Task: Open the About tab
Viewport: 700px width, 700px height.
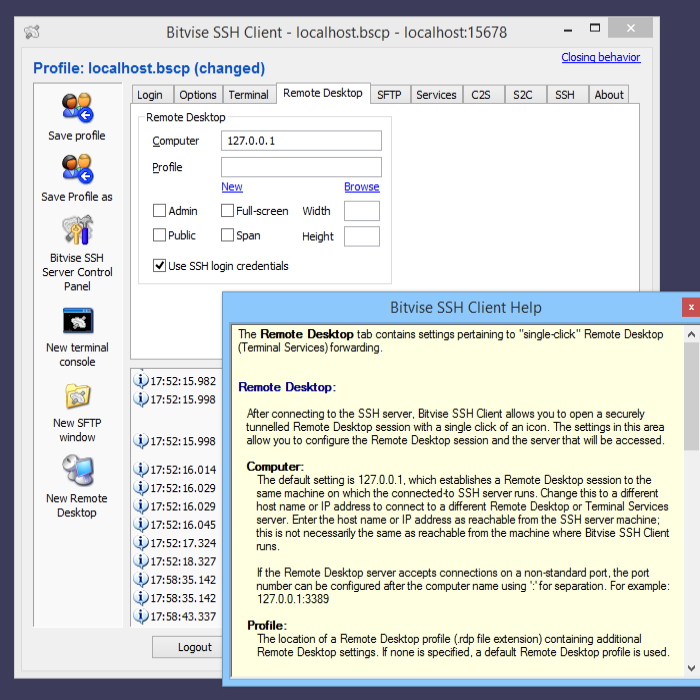Action: point(609,95)
